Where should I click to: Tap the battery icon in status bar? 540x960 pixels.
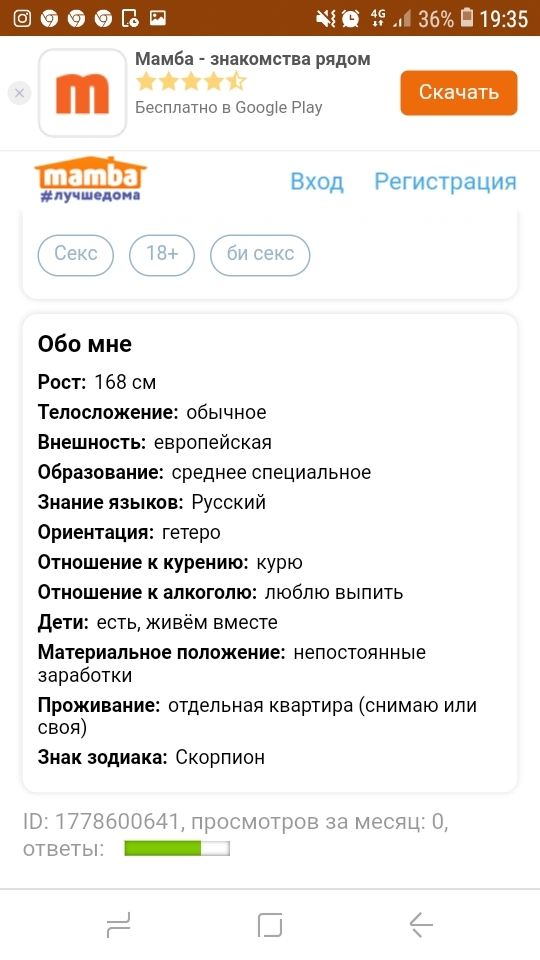pos(467,18)
